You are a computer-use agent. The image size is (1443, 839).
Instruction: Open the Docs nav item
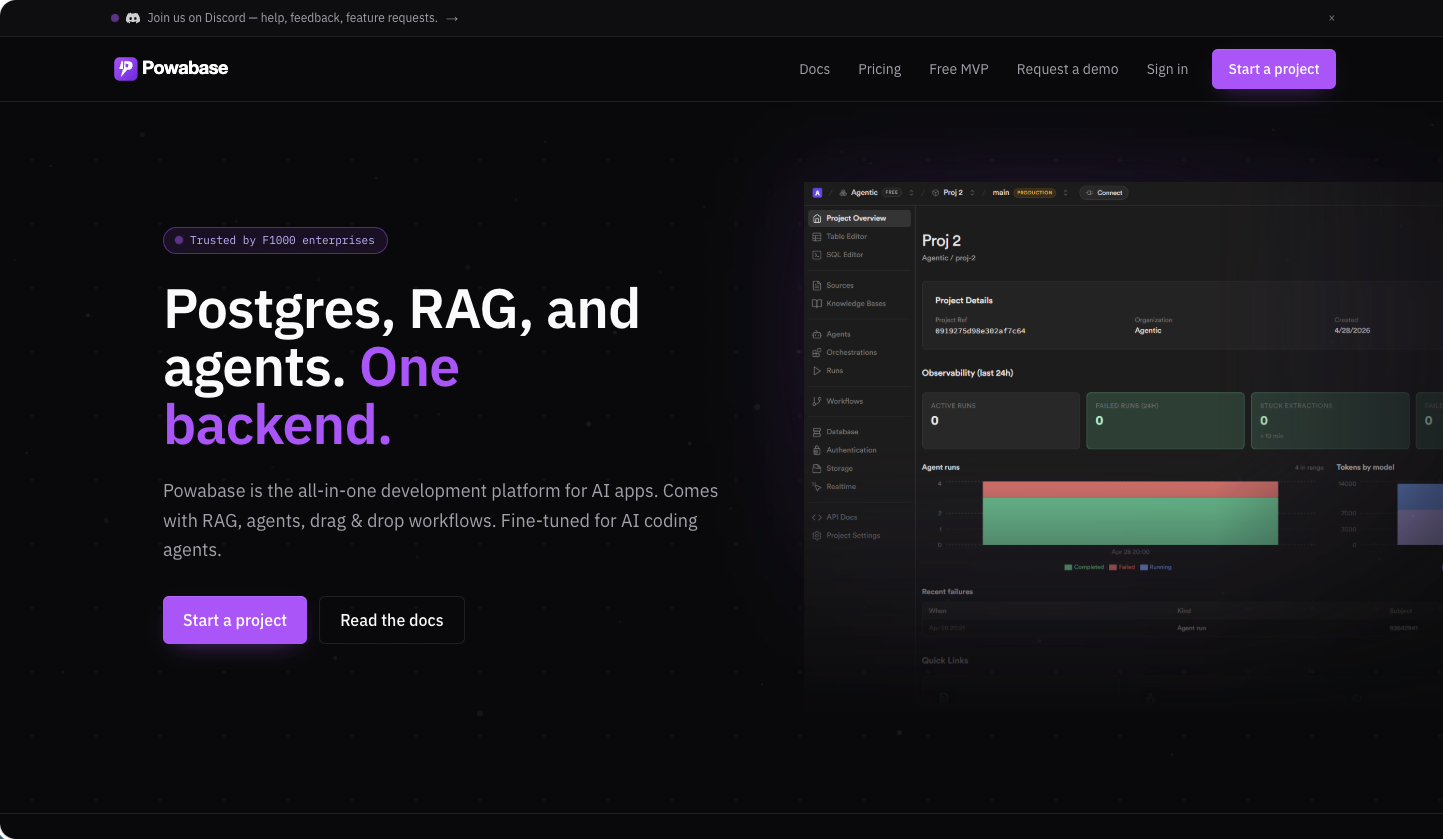pos(815,69)
